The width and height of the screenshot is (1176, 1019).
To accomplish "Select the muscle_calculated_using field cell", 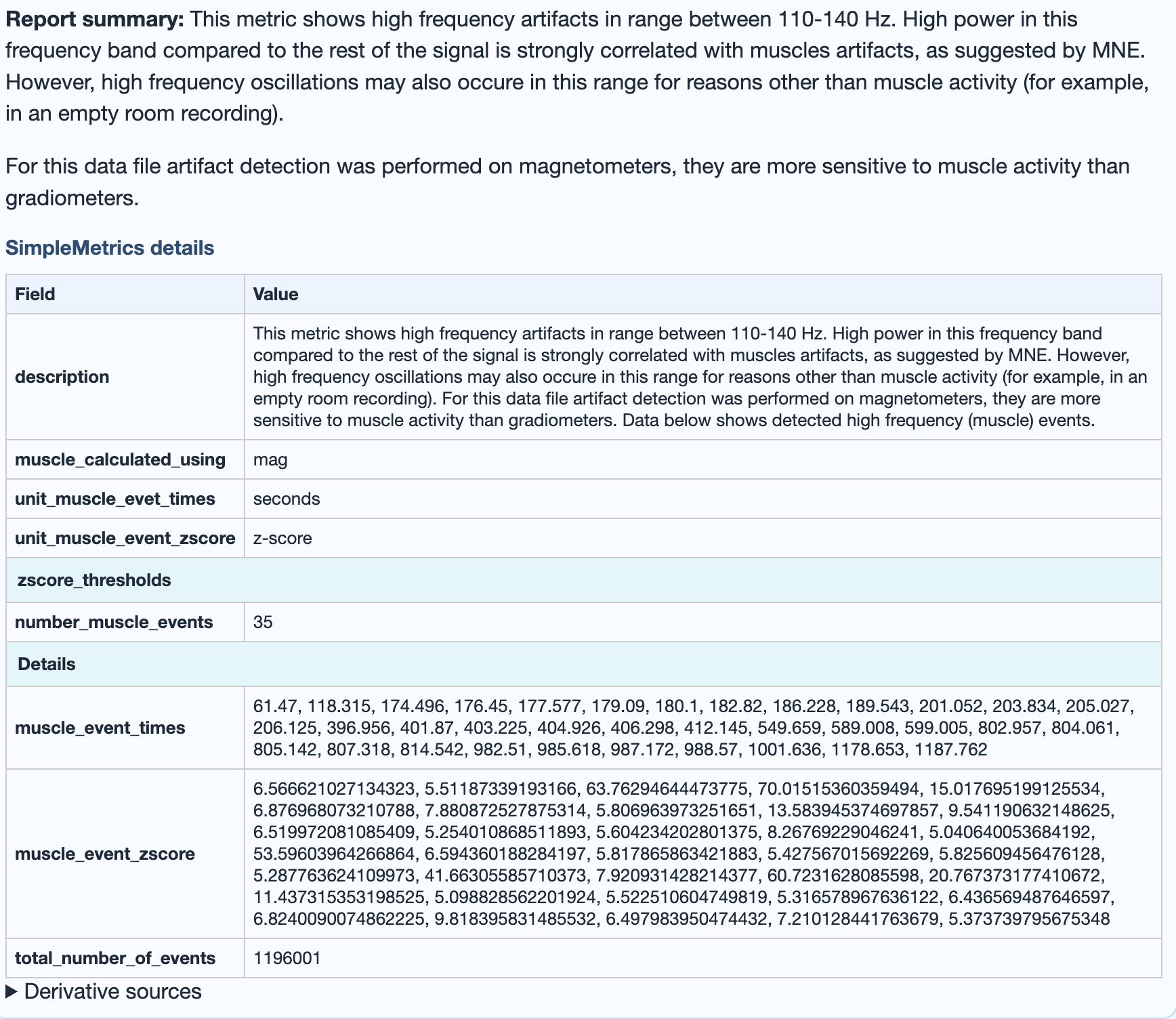I will pos(125,459).
